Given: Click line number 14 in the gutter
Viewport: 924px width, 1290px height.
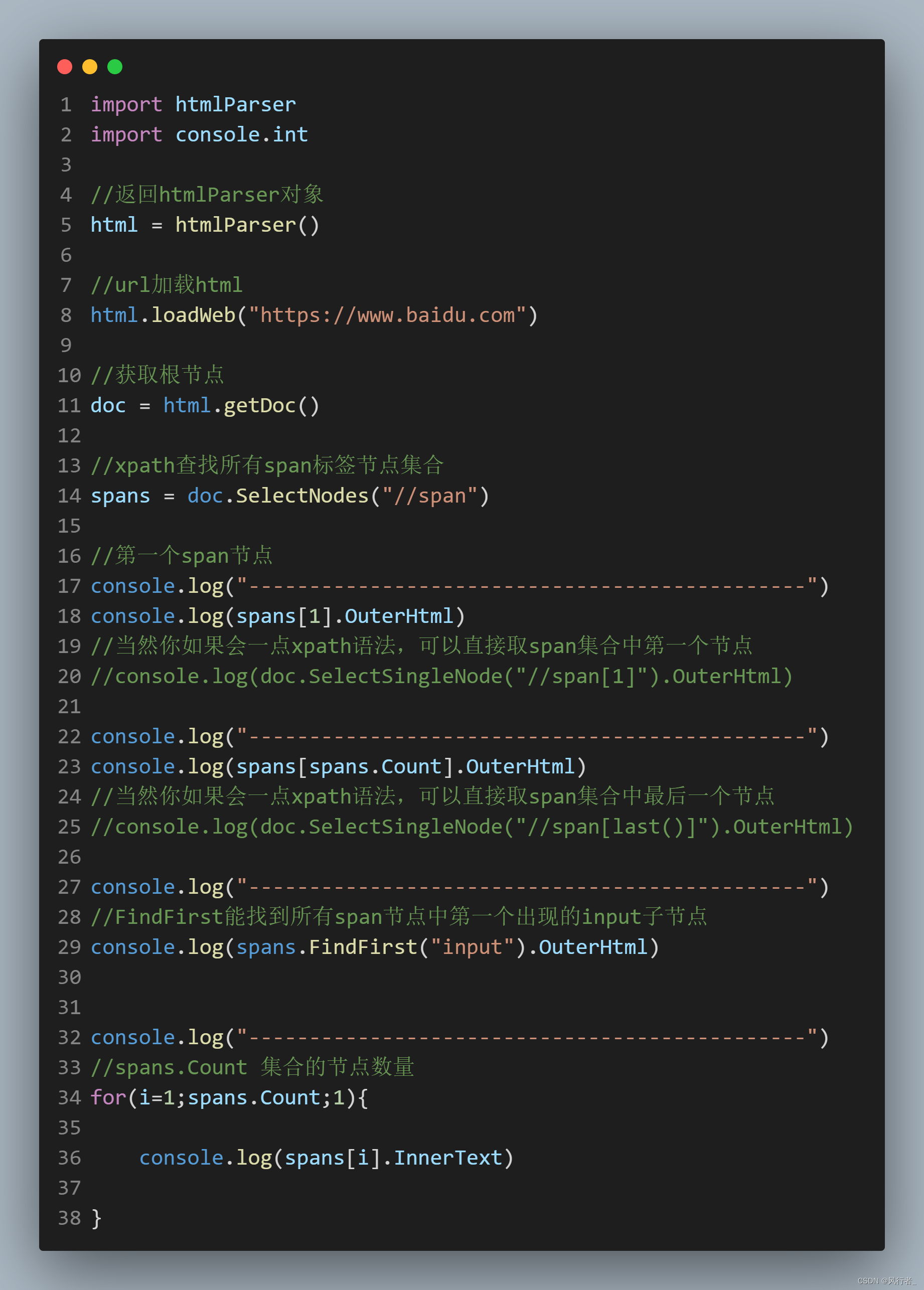Looking at the screenshot, I should (x=68, y=496).
